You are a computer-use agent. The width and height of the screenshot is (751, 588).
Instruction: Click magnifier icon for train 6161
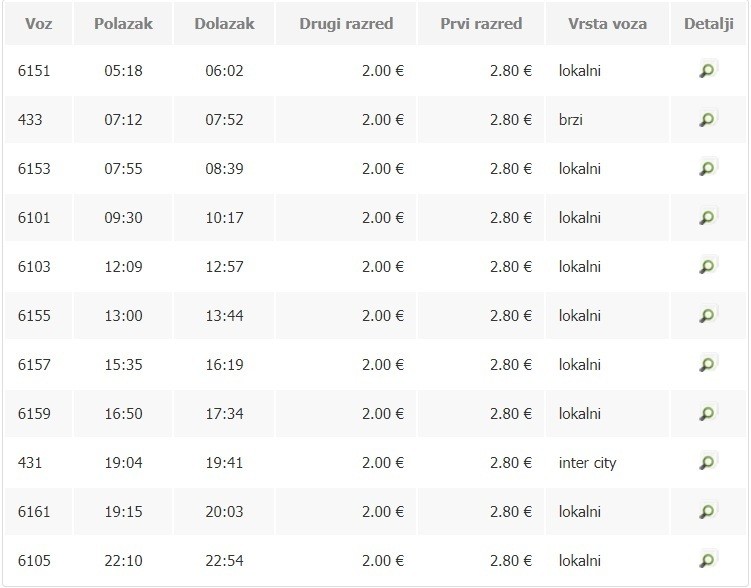[x=707, y=512]
